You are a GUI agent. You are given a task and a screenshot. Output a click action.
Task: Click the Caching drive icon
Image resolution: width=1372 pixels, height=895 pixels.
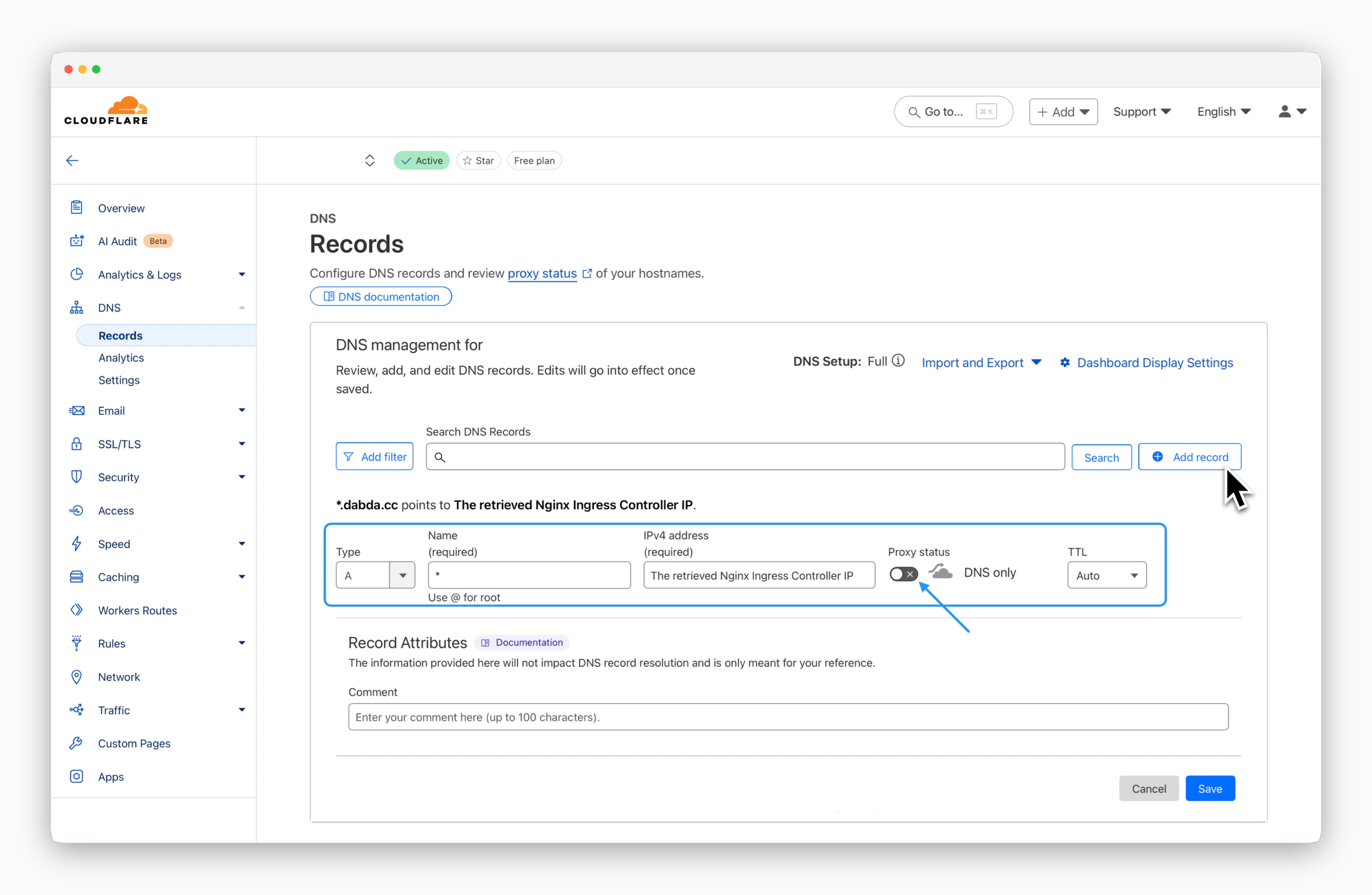pos(77,577)
